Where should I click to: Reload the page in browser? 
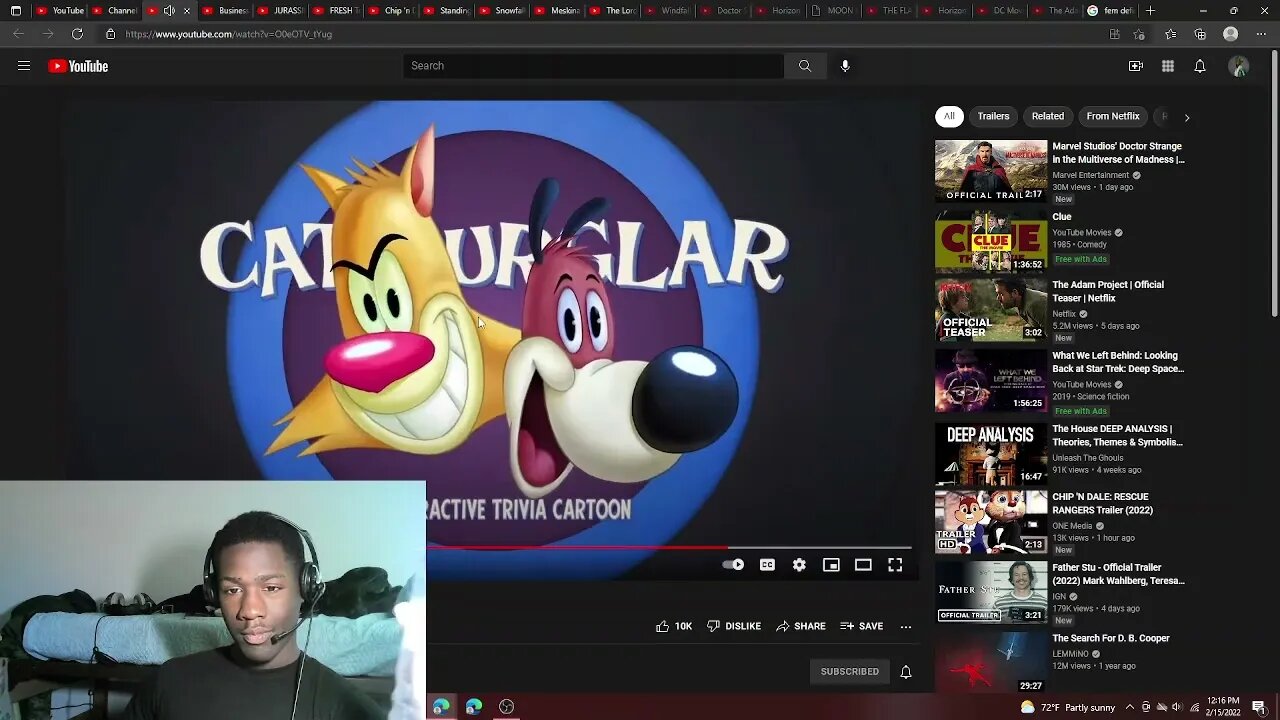tap(77, 33)
